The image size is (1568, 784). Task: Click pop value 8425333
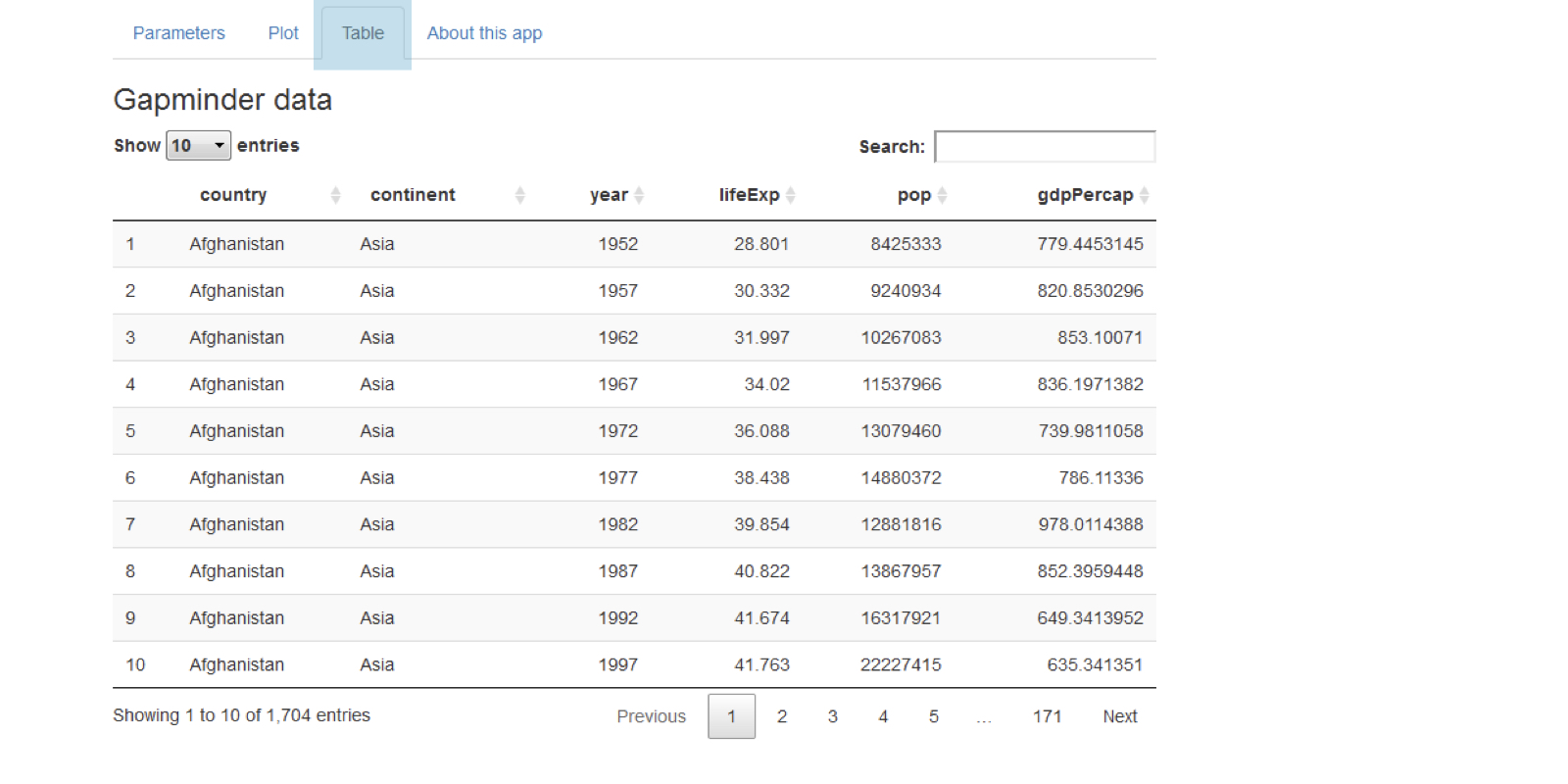click(x=906, y=244)
